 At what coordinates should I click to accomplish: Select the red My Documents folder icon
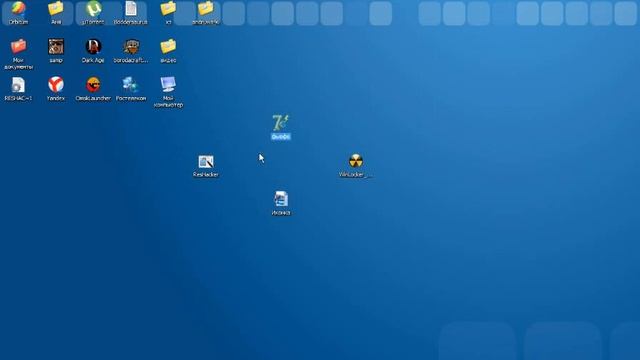click(18, 47)
